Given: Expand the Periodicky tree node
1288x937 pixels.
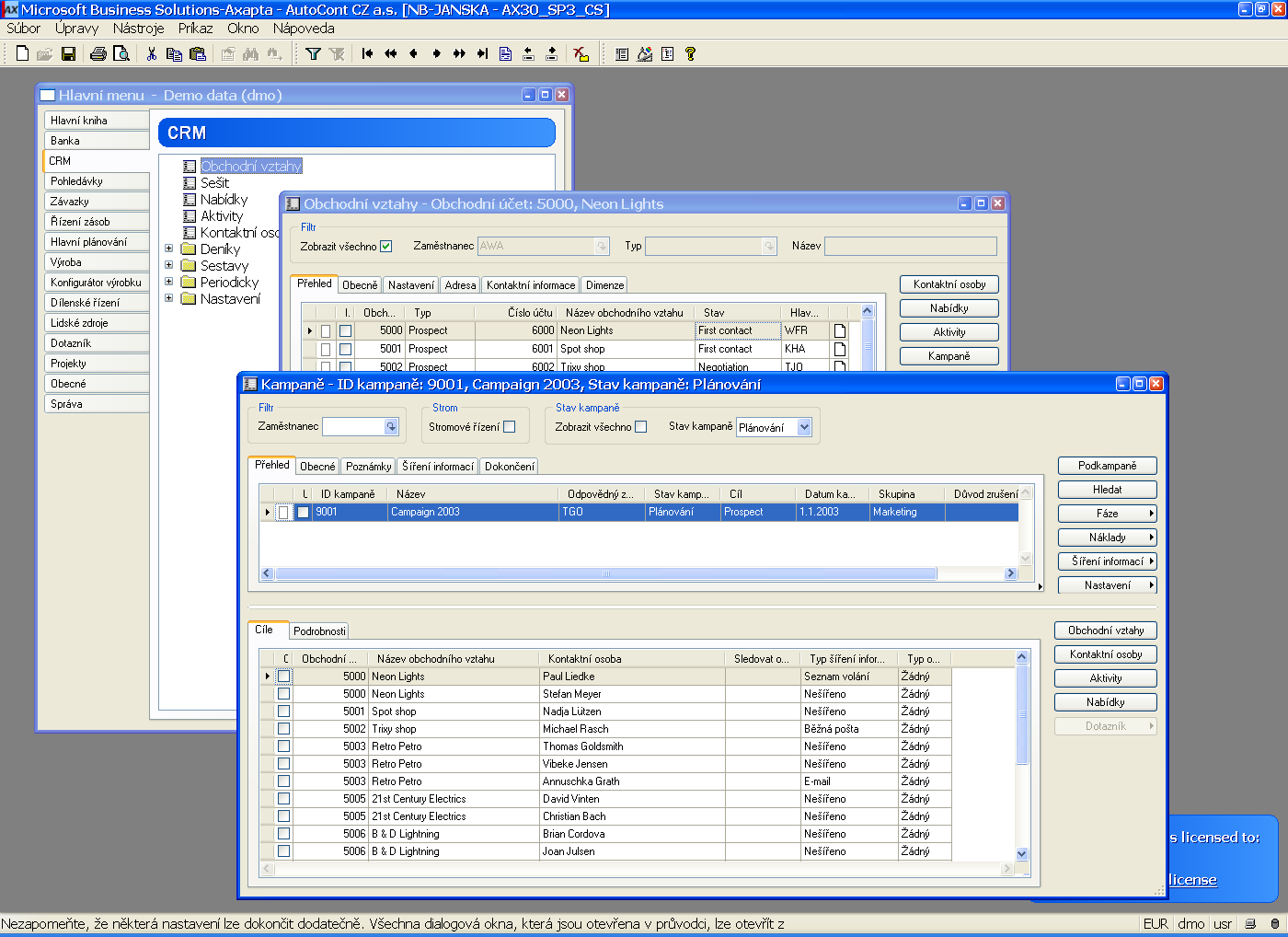Looking at the screenshot, I should tap(168, 282).
